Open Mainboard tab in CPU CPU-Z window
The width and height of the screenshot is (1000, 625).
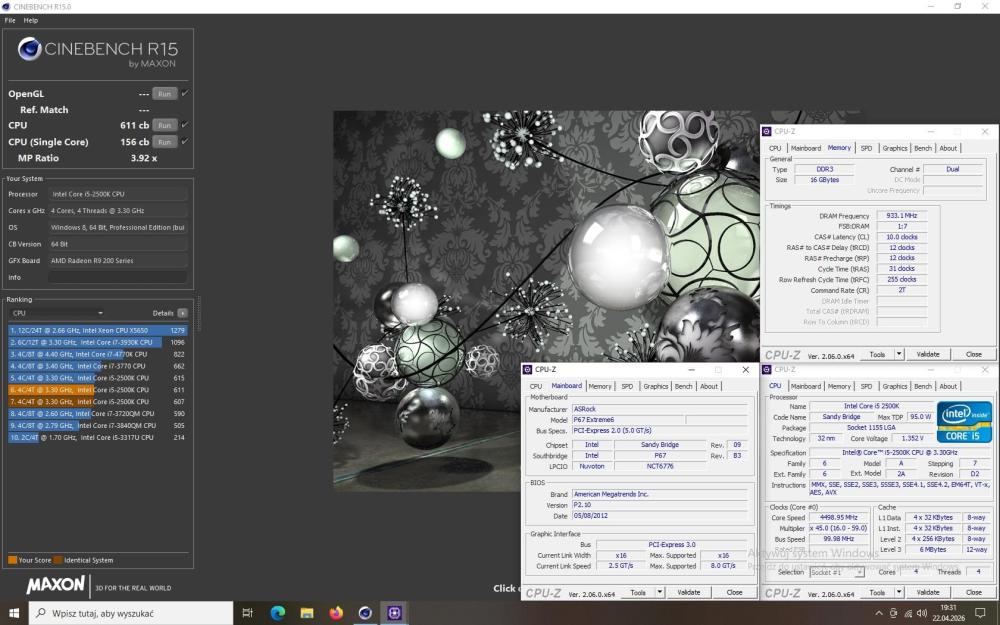point(805,386)
